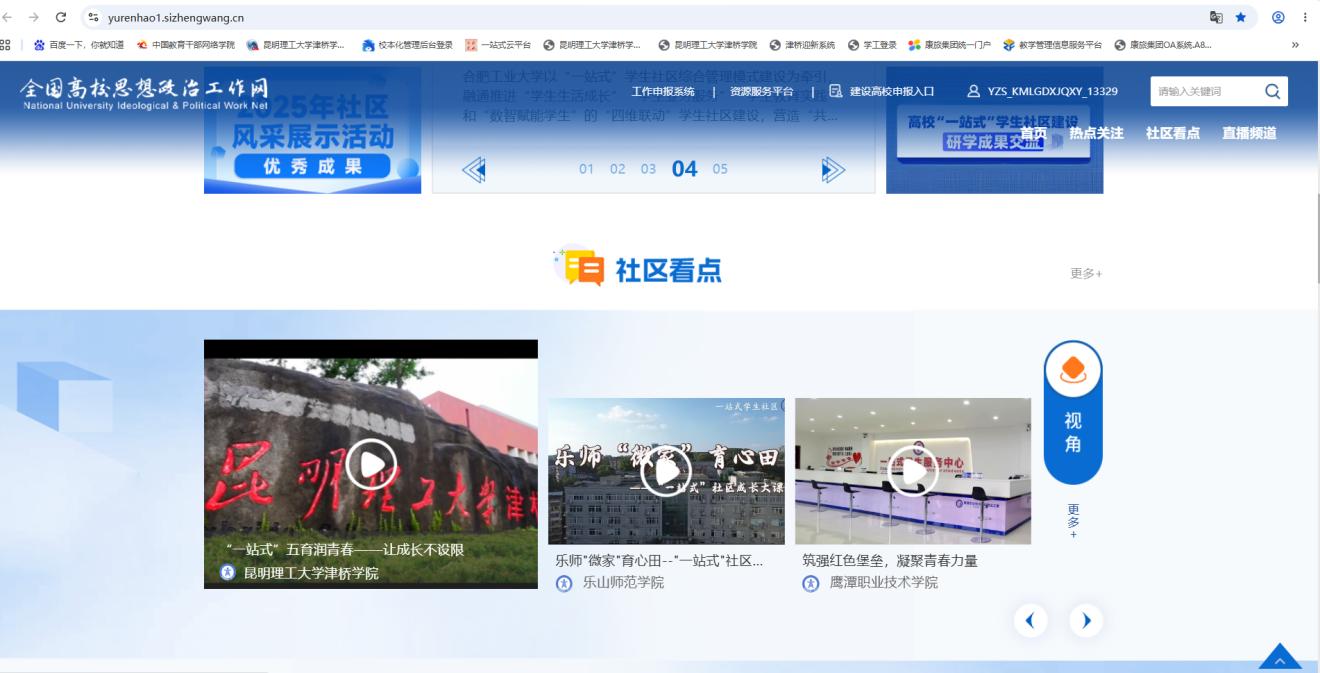Click 乐山师范学院 school name
Image resolution: width=1320 pixels, height=673 pixels.
point(623,583)
